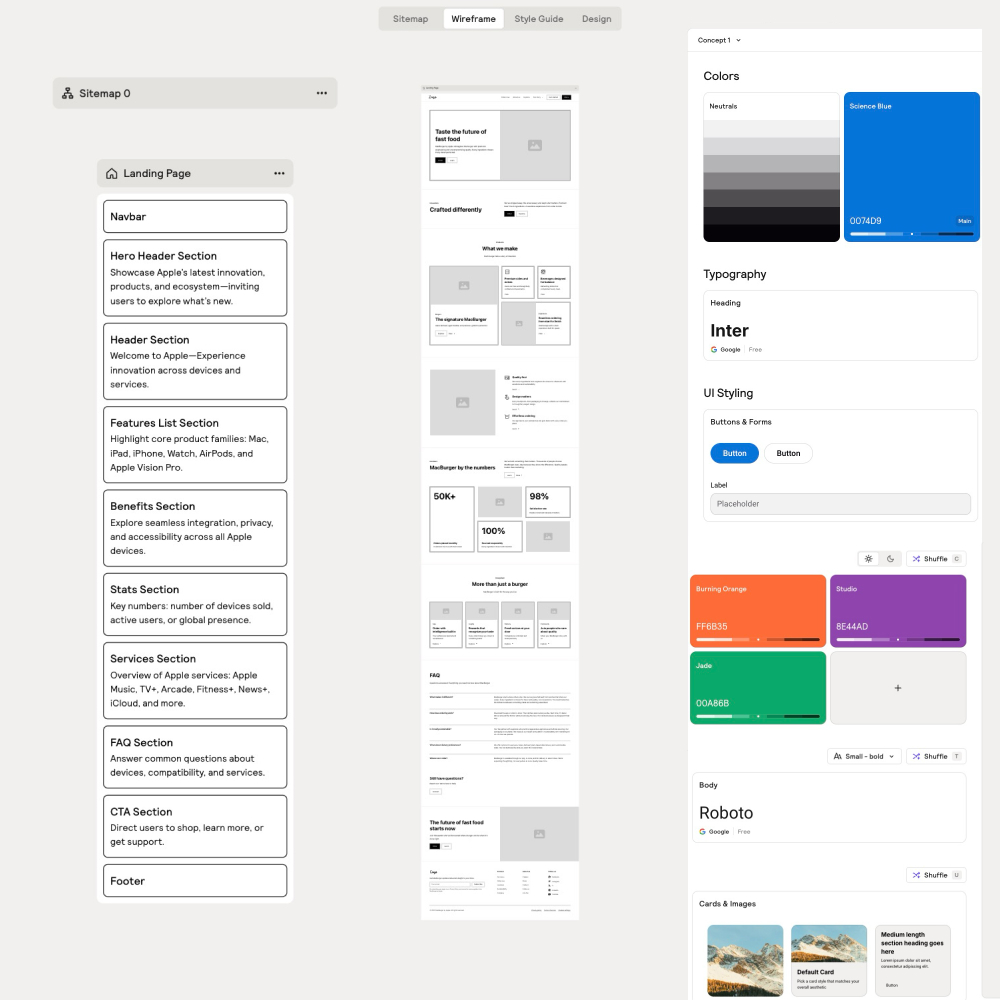
Task: Click the Main badge on Science Blue
Action: [x=964, y=221]
